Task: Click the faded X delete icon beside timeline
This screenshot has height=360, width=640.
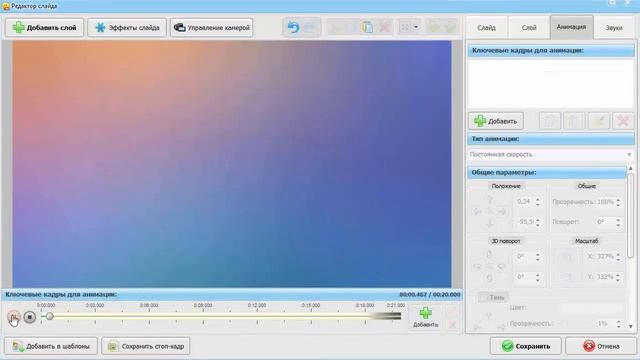Action: 452,325
